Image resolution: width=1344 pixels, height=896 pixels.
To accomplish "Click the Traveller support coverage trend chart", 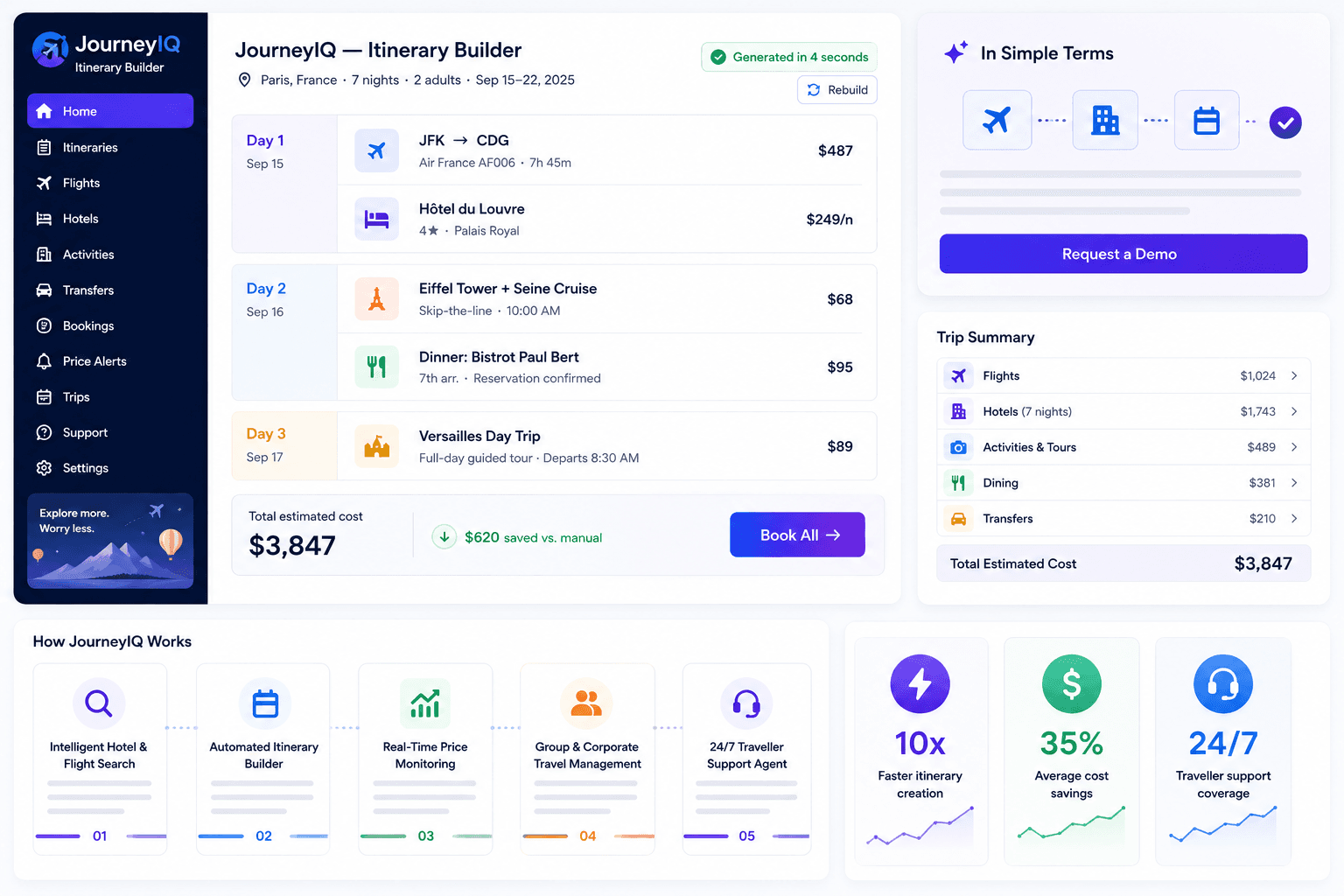I will tap(1223, 824).
